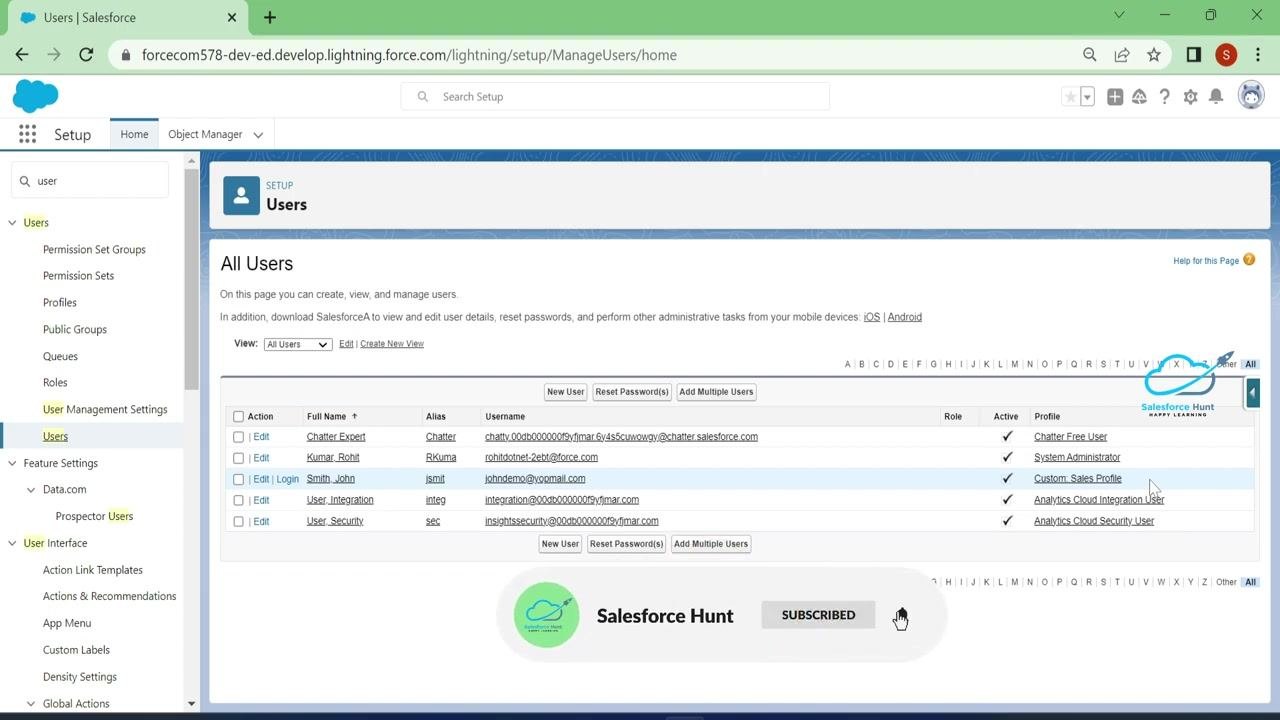Check the Smith, John row checkbox
Viewport: 1280px width, 720px height.
point(238,479)
